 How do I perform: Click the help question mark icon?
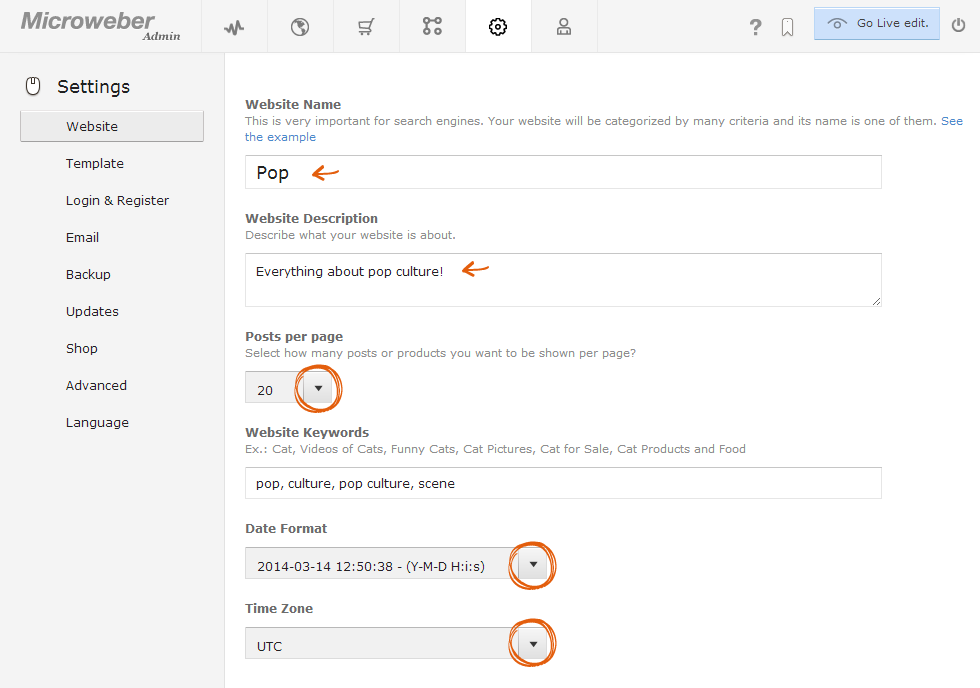tap(756, 27)
